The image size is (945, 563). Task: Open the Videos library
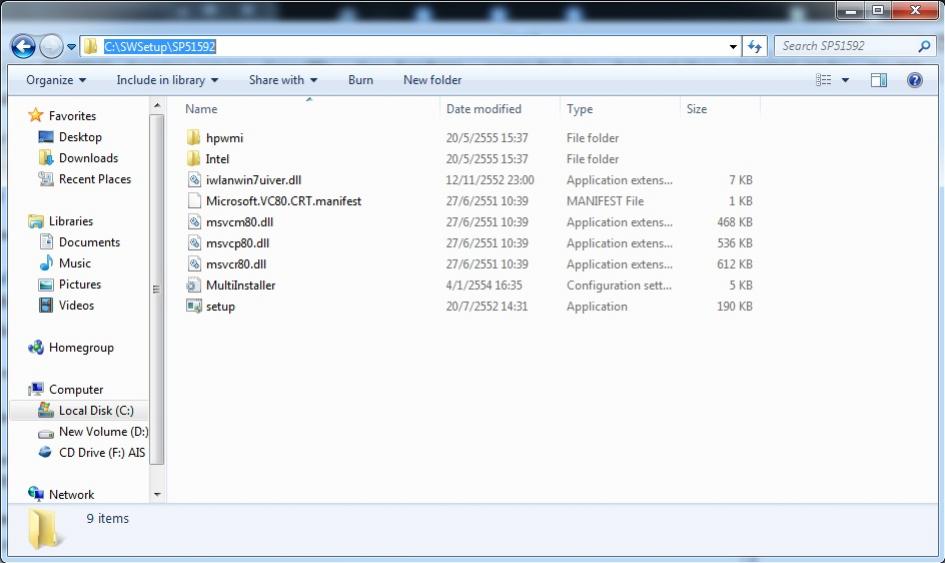tap(76, 306)
